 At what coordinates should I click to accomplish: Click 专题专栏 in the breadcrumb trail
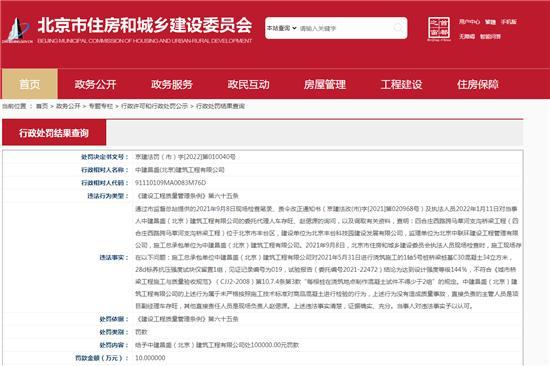click(x=101, y=106)
